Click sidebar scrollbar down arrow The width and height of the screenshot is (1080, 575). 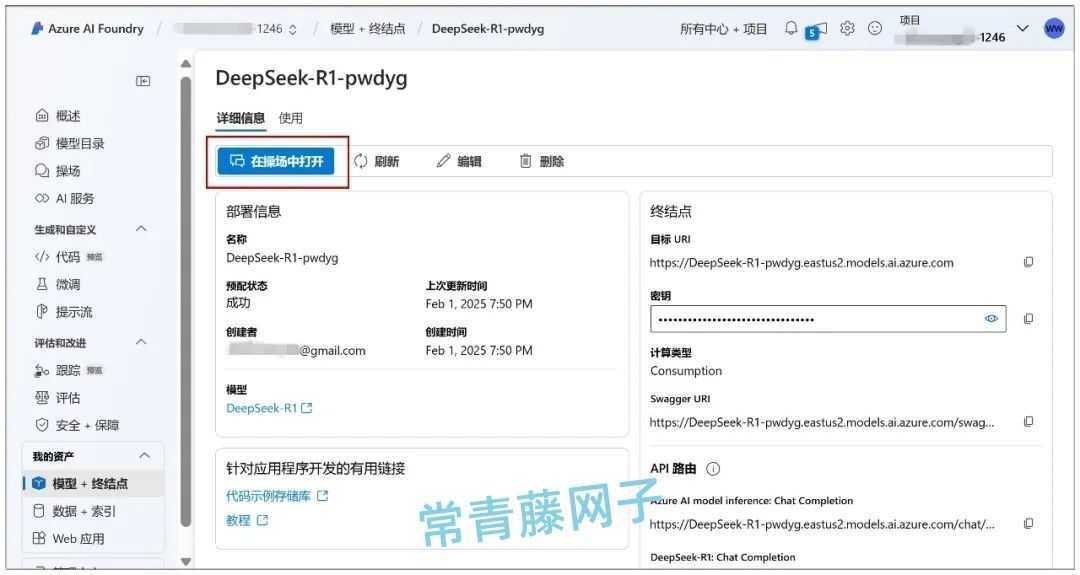click(x=185, y=561)
